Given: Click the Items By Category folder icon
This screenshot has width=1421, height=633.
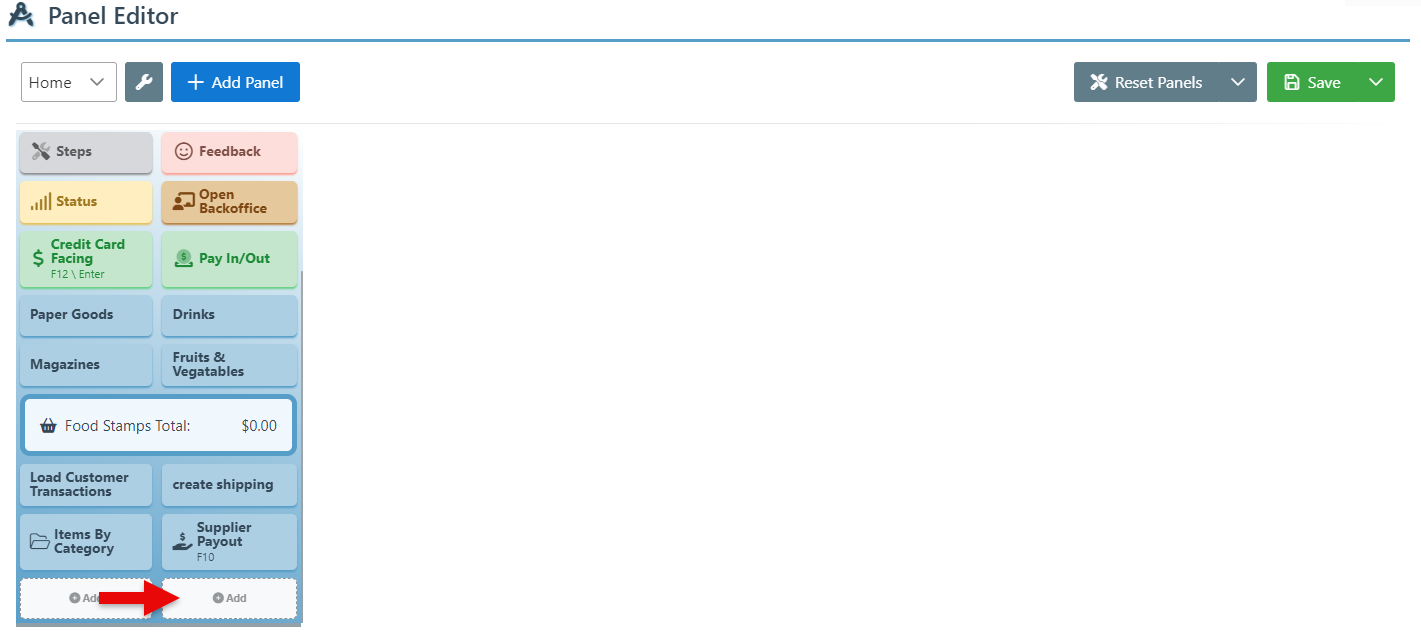Looking at the screenshot, I should tap(40, 542).
